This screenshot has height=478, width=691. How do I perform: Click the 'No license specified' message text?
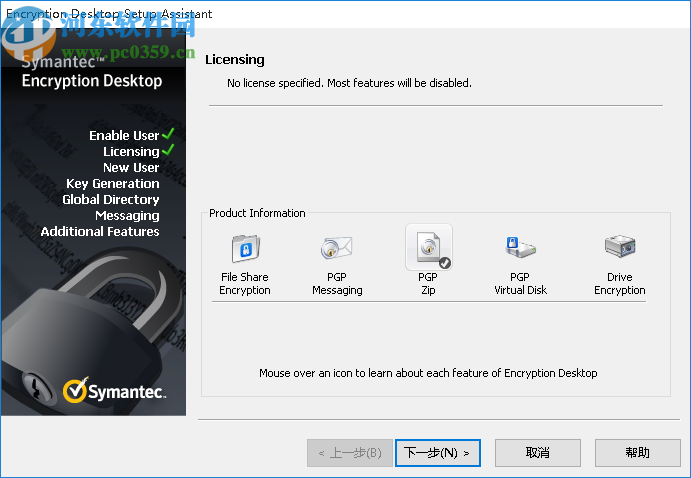click(349, 83)
